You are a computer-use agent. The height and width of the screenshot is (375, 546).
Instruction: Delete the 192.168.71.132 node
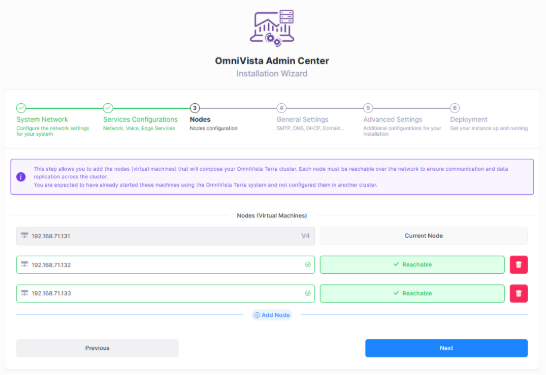tap(518, 265)
